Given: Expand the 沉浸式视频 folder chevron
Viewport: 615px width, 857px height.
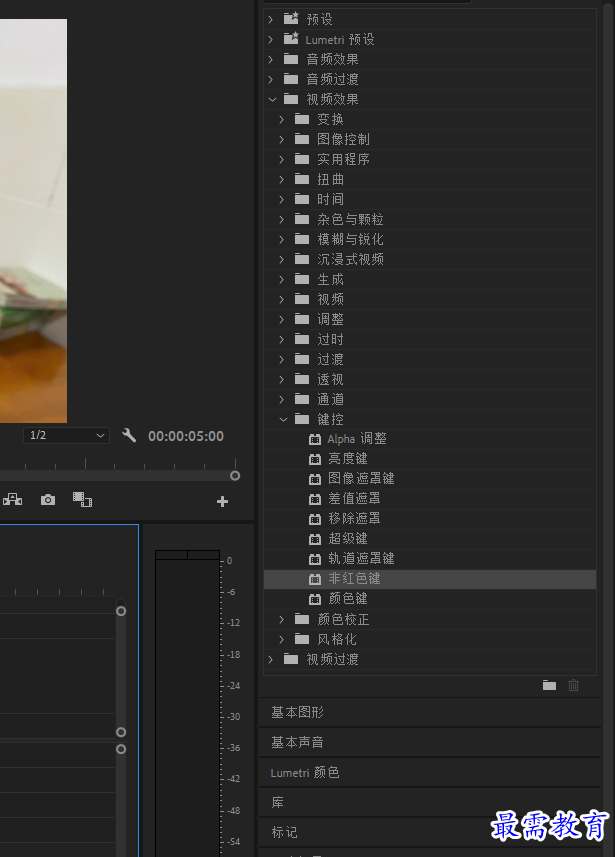Looking at the screenshot, I should (282, 259).
